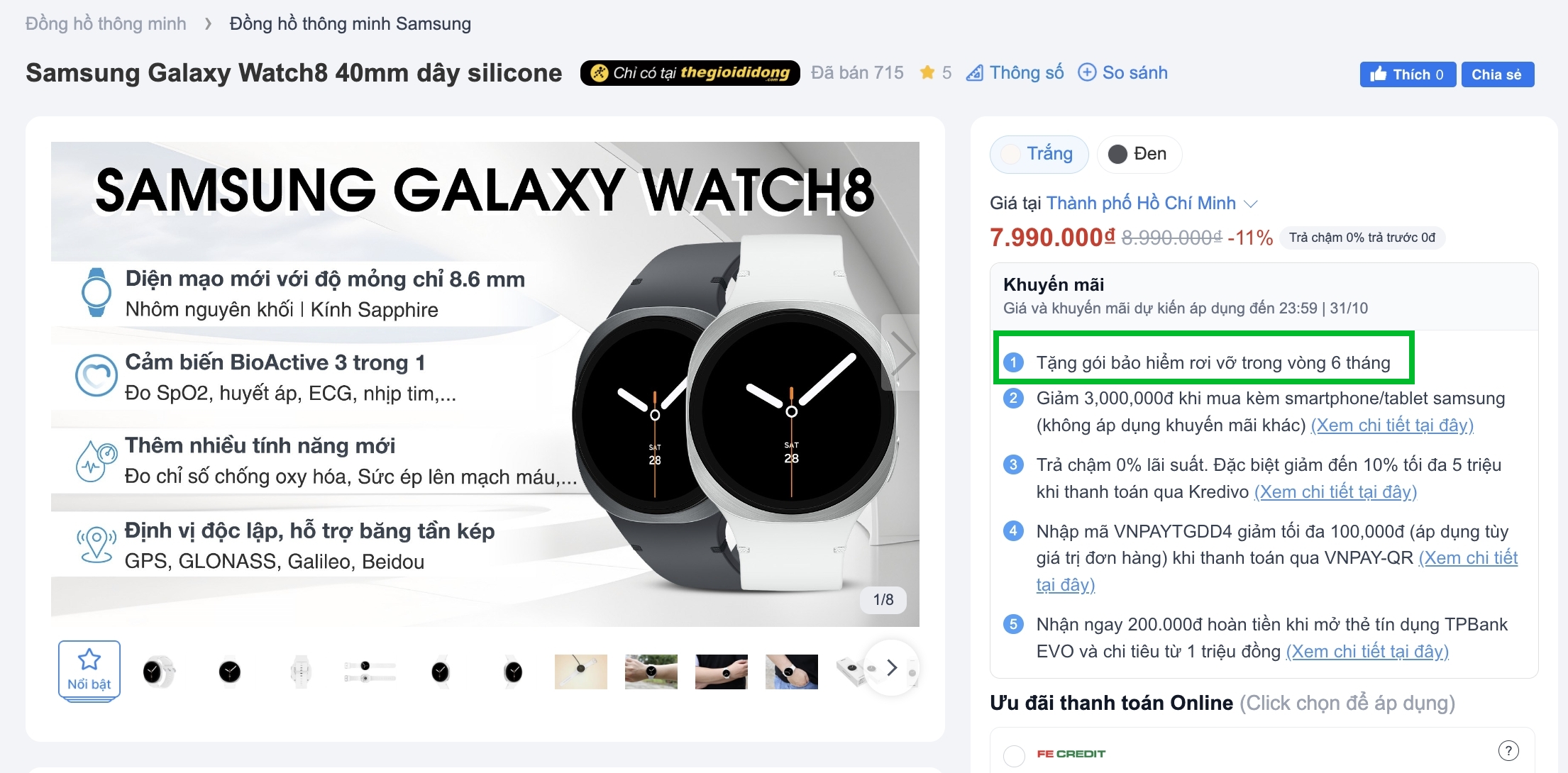1568x773 pixels.
Task: Open Đồng hồ thông minh Samsung breadcrumb
Action: tap(350, 23)
